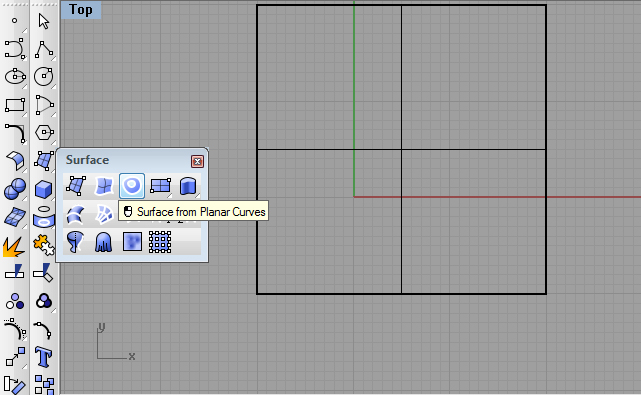The height and width of the screenshot is (395, 641).
Task: Close the Surface toolbar panel
Action: tap(197, 162)
